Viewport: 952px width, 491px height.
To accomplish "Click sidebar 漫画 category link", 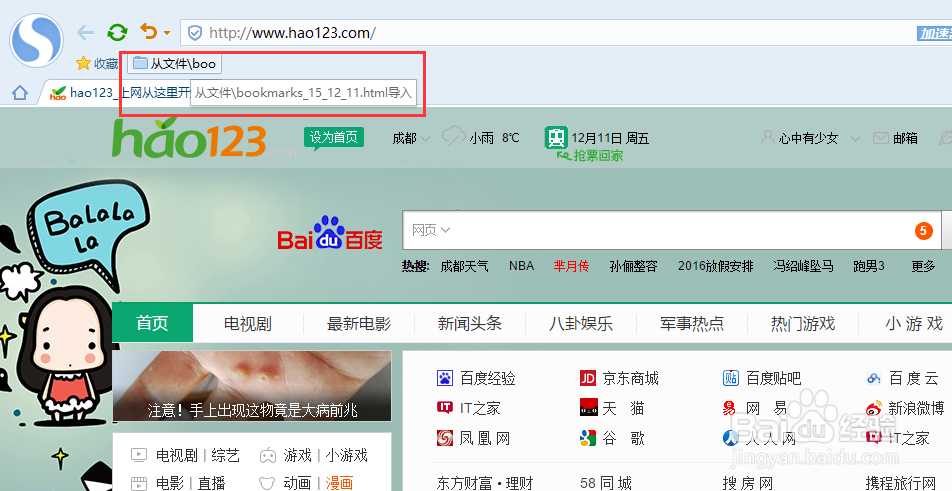I will point(339,483).
